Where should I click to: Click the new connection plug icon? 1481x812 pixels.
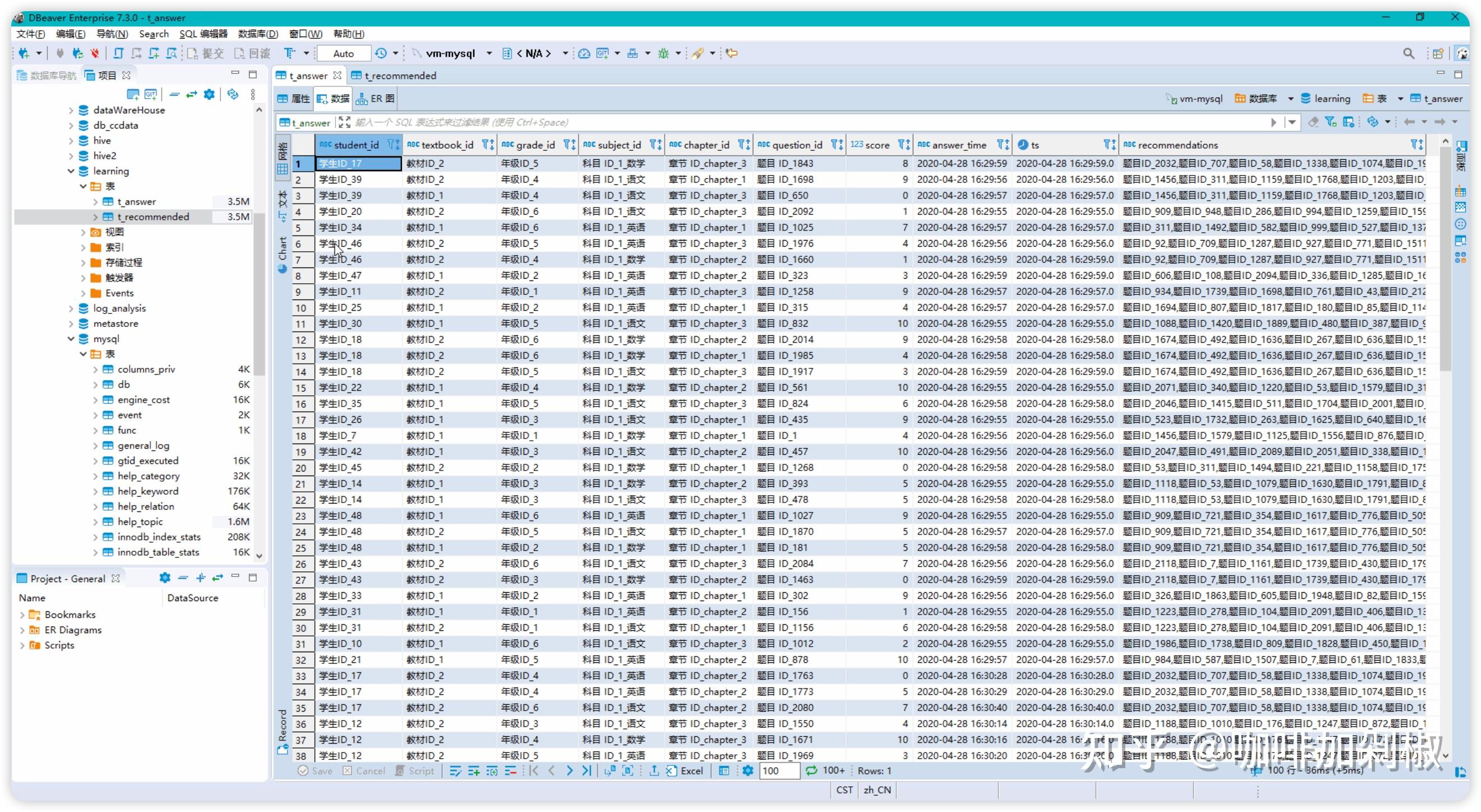[24, 53]
